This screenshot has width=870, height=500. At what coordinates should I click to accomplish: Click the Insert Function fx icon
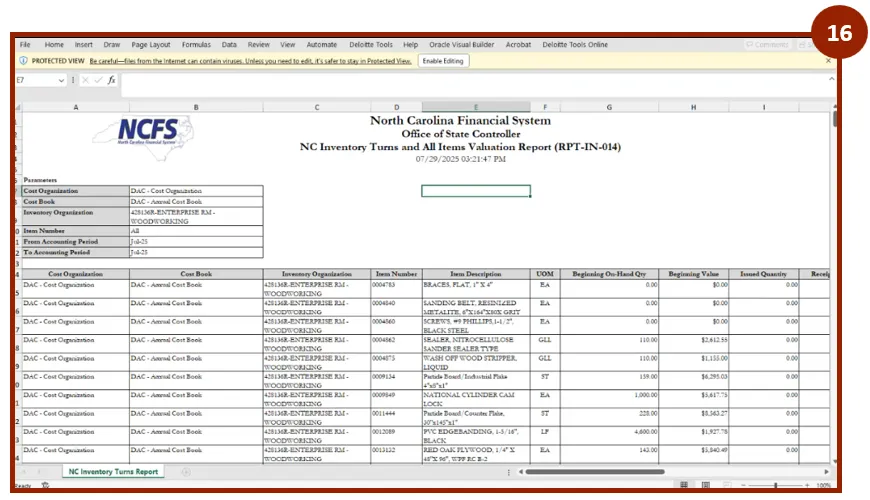(111, 80)
